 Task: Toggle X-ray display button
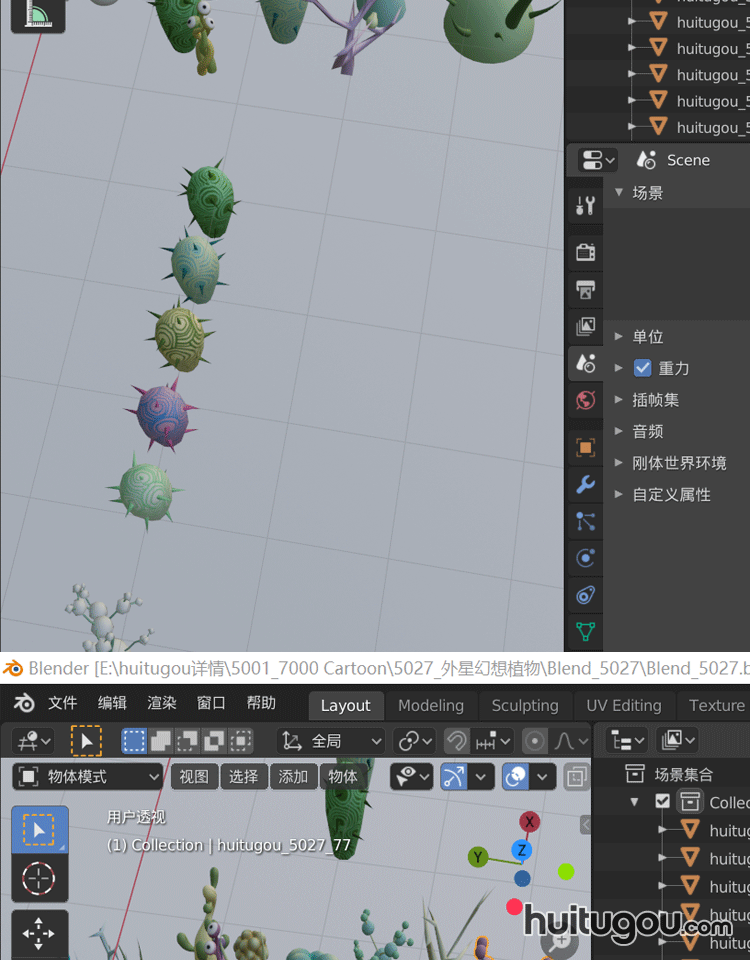576,778
